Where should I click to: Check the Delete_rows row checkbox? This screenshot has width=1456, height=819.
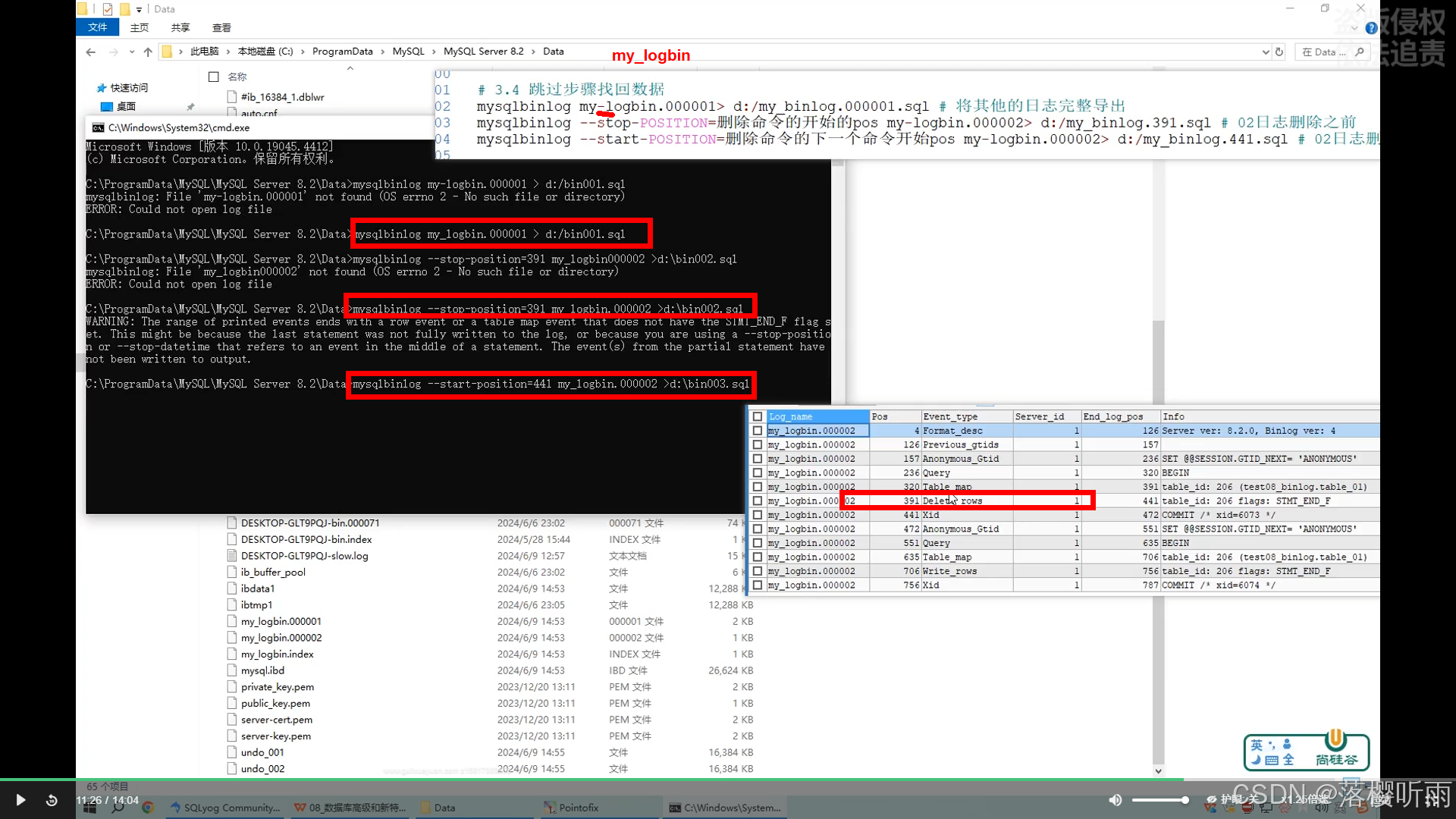pos(757,500)
